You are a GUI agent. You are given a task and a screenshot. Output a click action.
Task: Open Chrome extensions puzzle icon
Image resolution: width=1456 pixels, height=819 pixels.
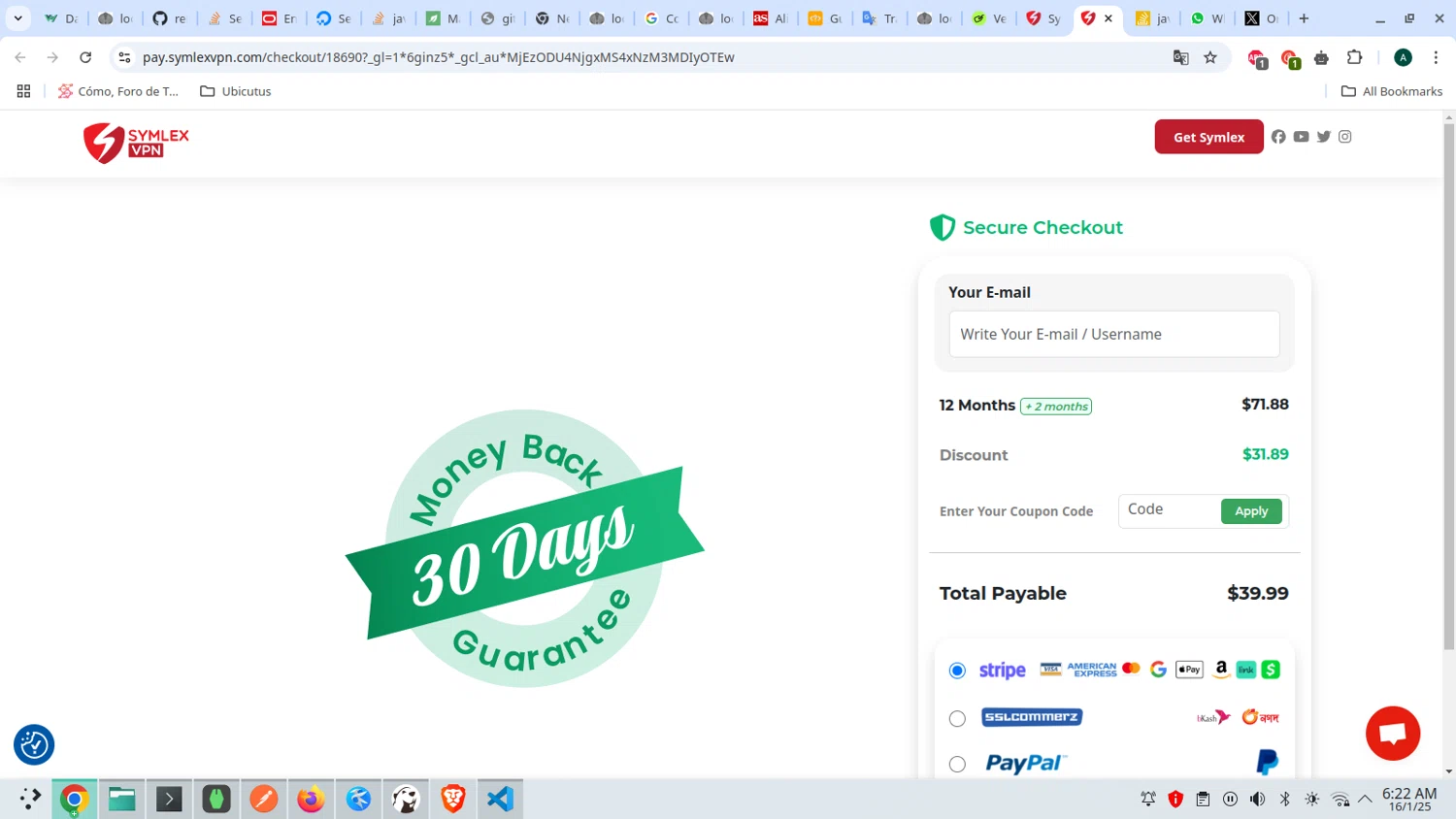[x=1355, y=57]
